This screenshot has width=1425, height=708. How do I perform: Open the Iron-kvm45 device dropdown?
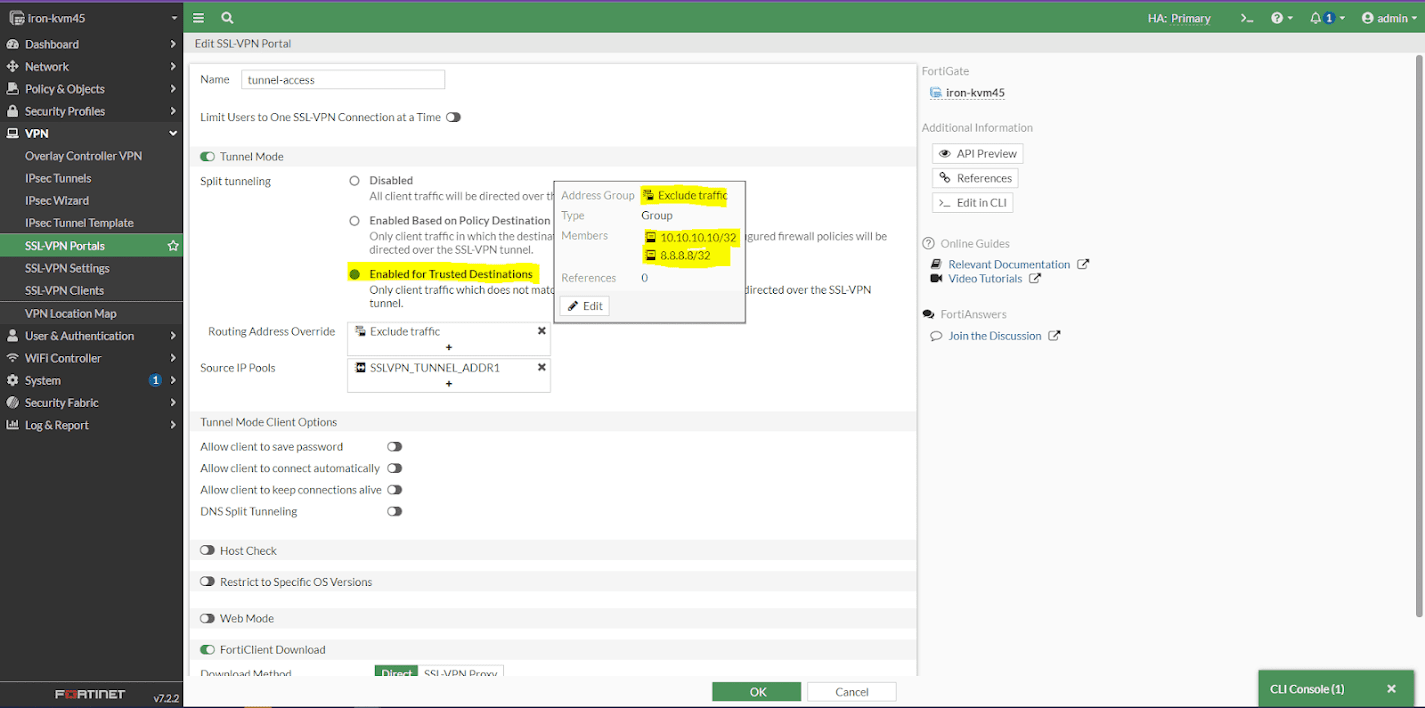pos(92,18)
